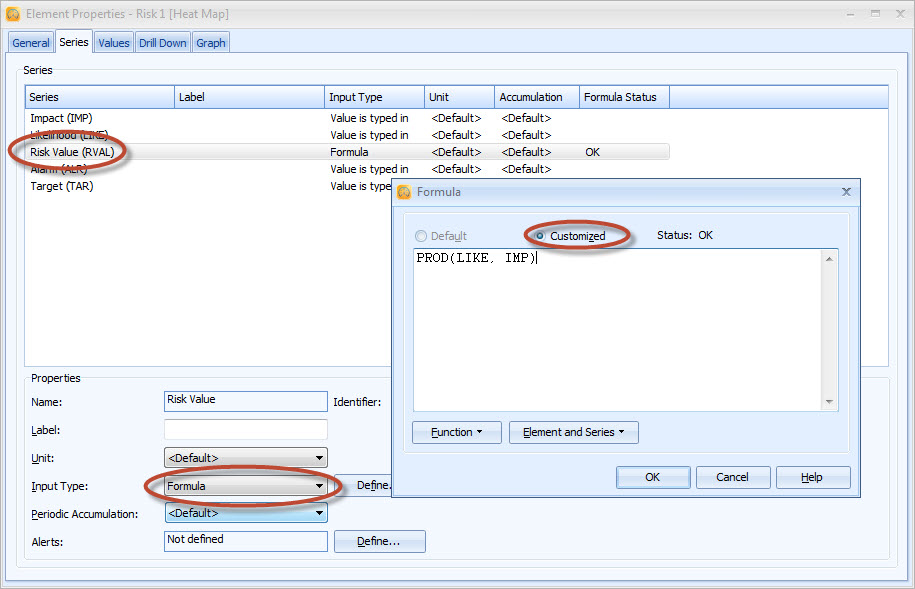Expand the Unit dropdown list
The width and height of the screenshot is (915, 589).
(319, 458)
